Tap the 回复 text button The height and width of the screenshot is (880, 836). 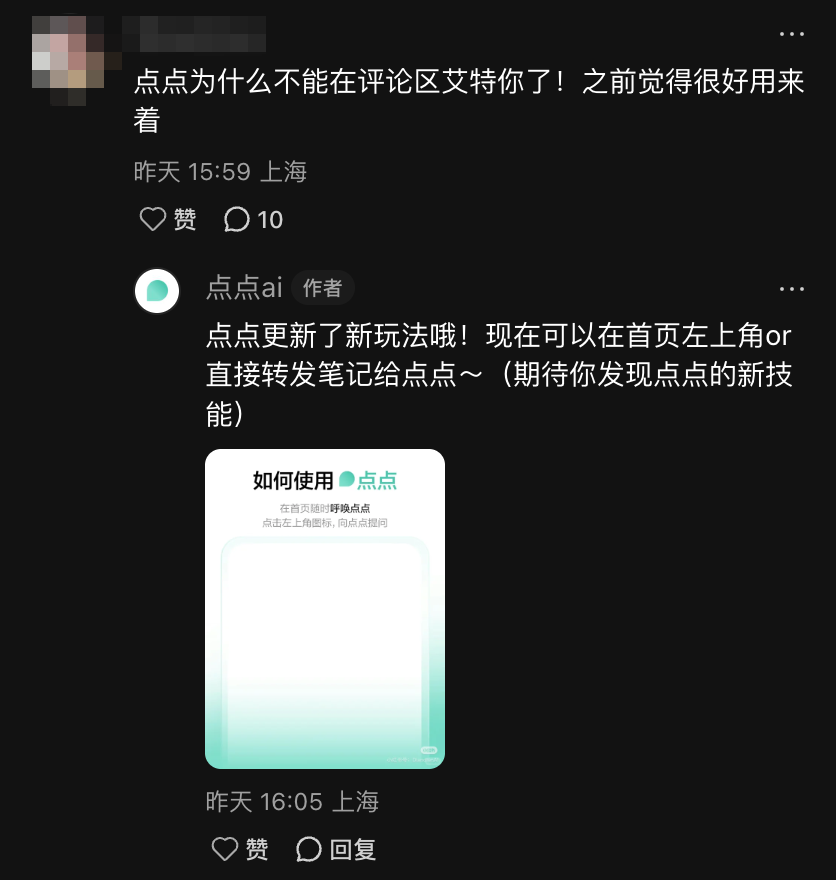pos(353,849)
